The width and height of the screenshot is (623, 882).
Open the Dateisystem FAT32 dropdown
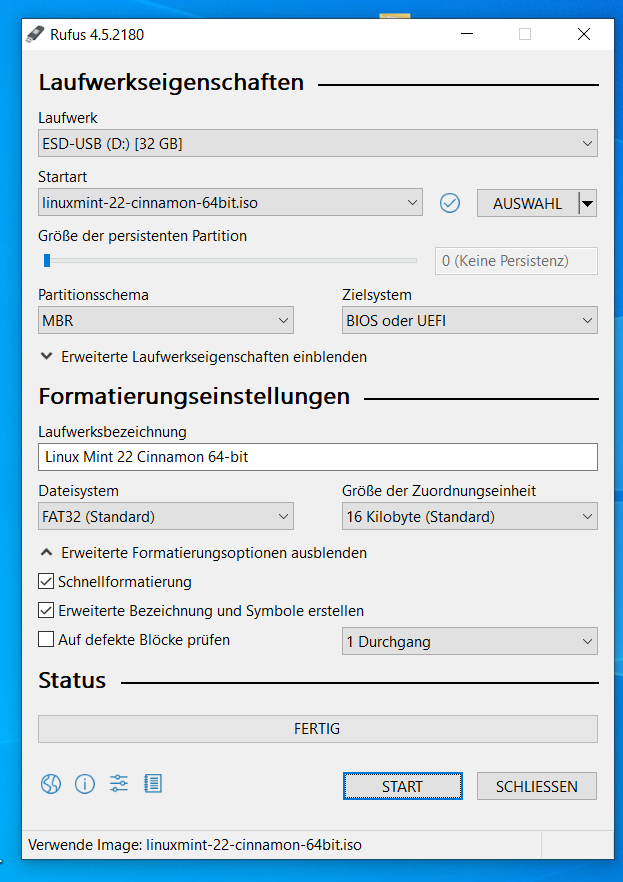point(166,516)
